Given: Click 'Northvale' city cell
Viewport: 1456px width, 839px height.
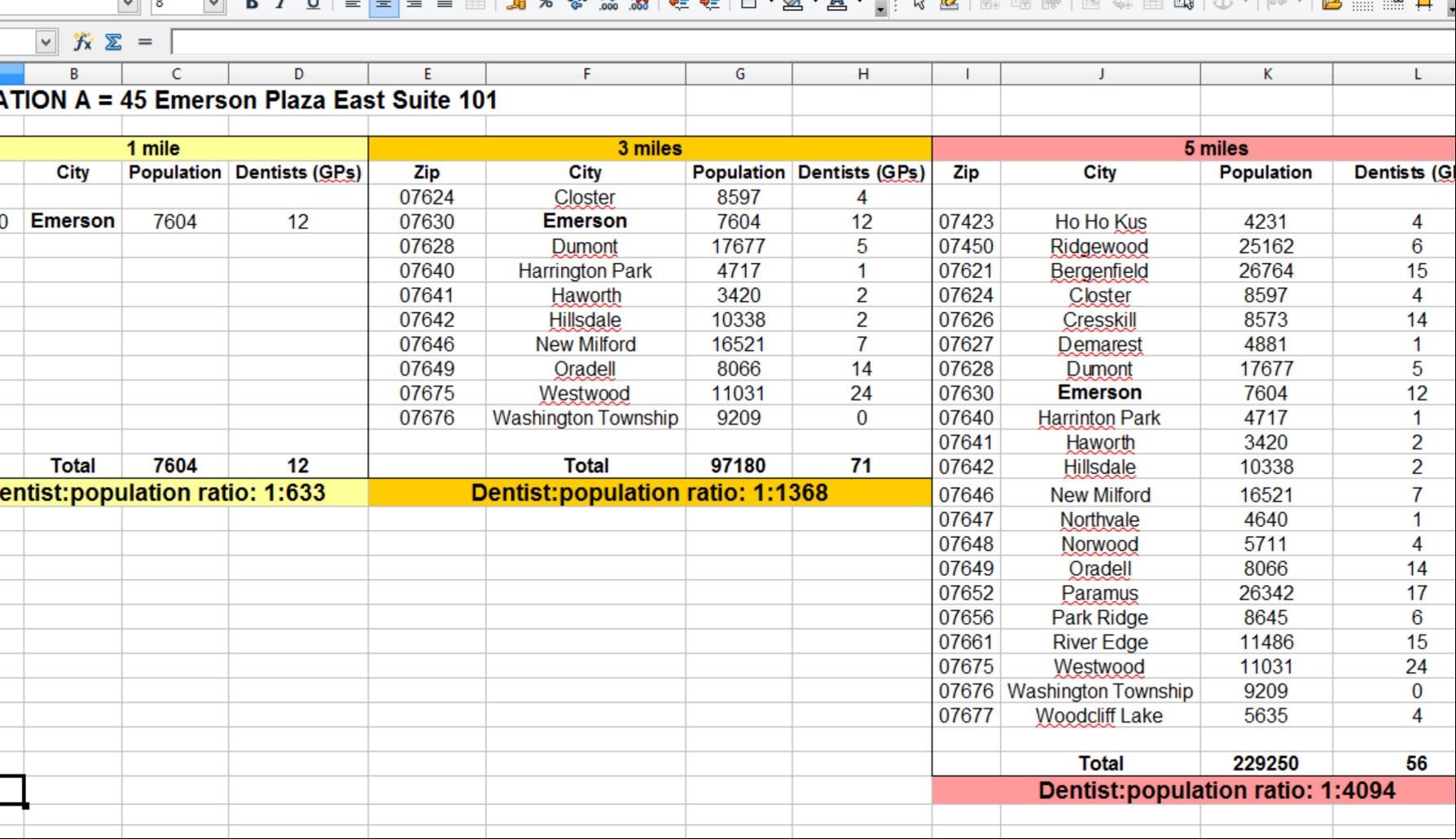Looking at the screenshot, I should click(x=1100, y=519).
